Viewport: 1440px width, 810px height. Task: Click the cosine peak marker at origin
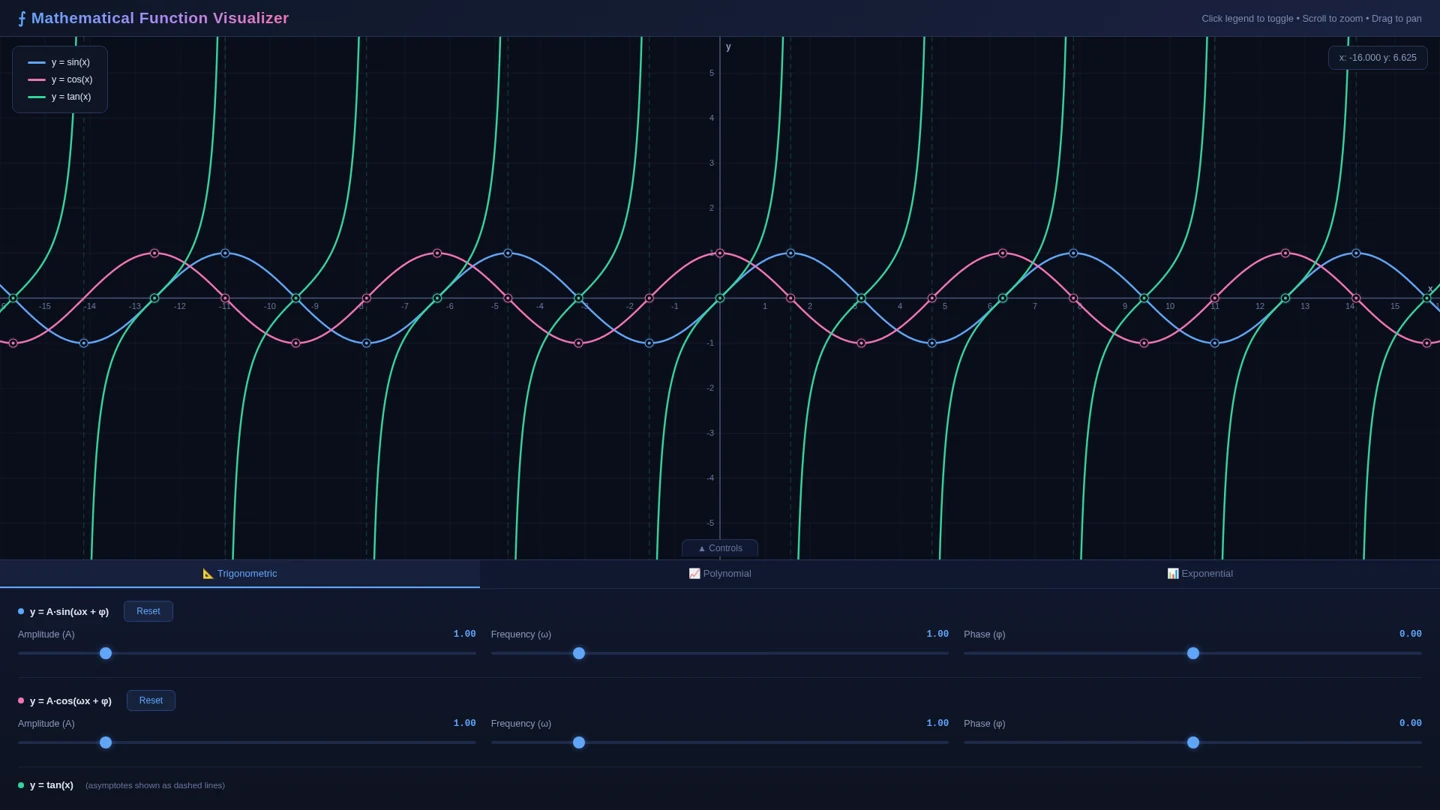click(720, 253)
